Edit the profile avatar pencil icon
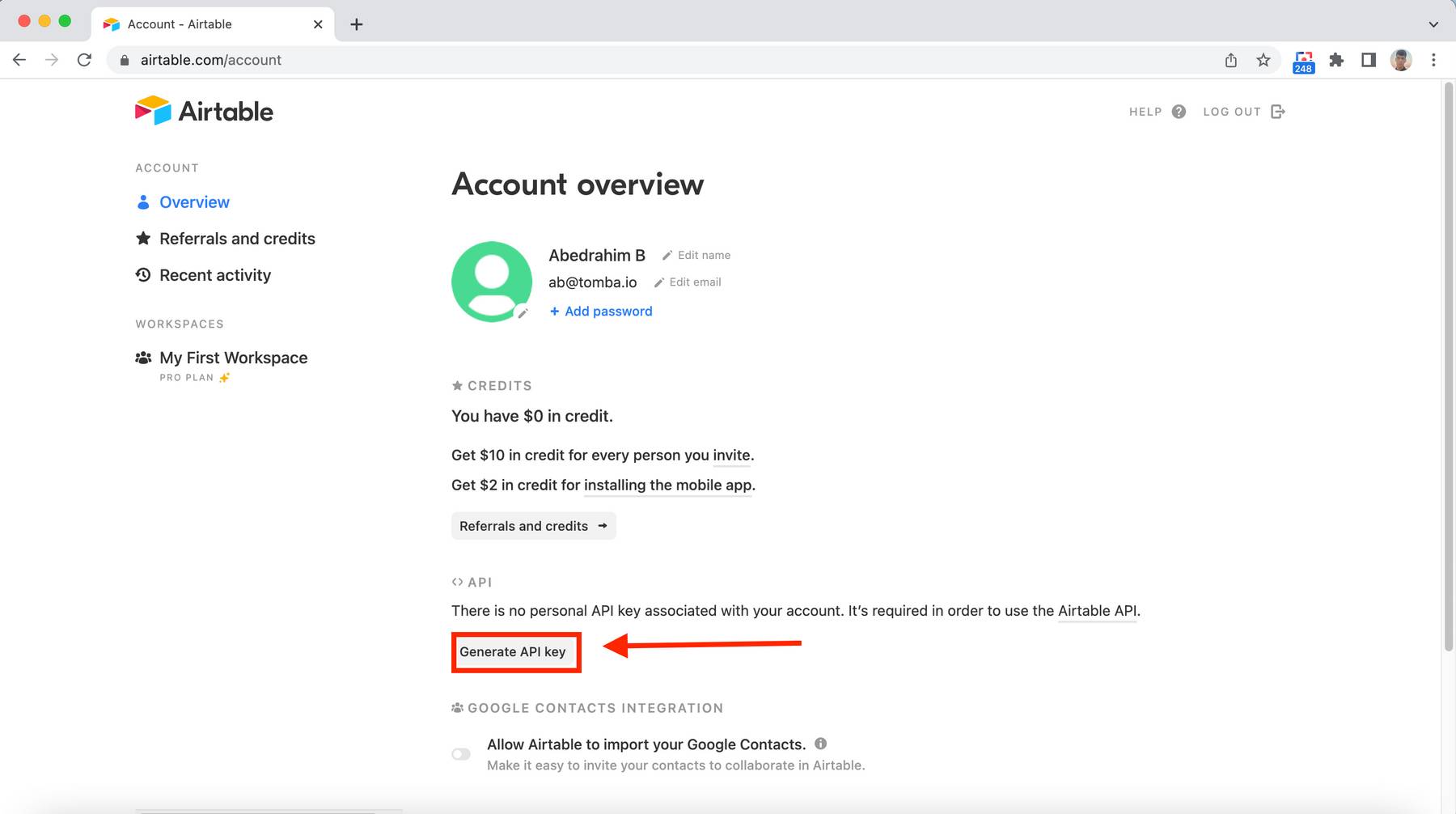This screenshot has height=814, width=1456. 523,313
